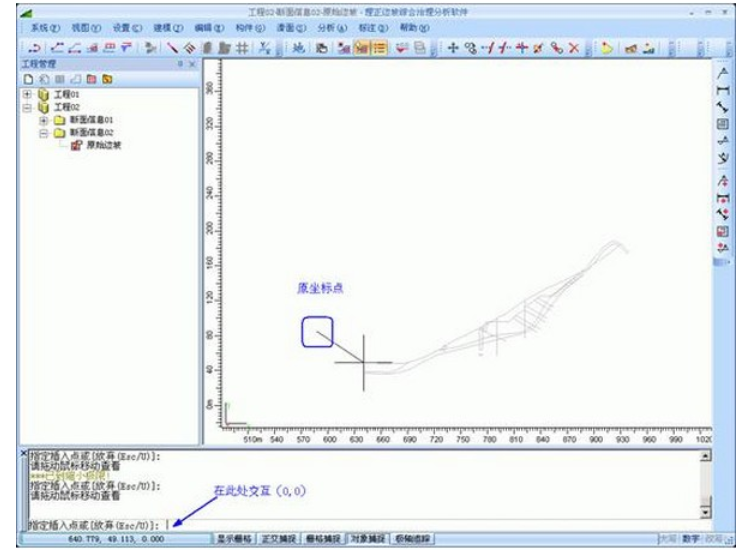This screenshot has width=747, height=558.
Task: Expand the 工程01 tree node
Action: (x=27, y=94)
